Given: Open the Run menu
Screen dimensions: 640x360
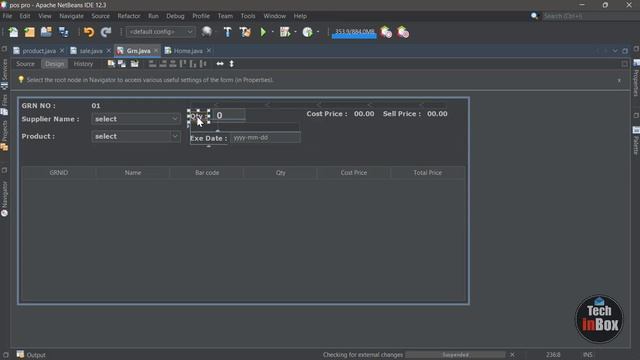Looking at the screenshot, I should tap(153, 16).
